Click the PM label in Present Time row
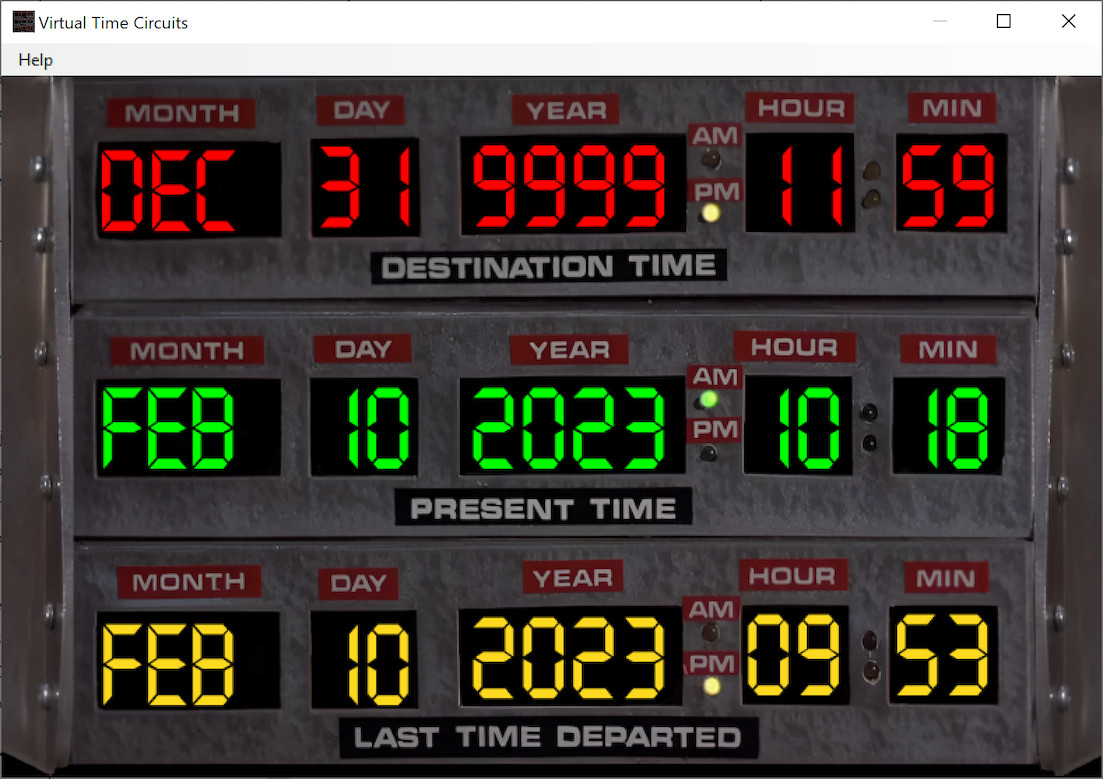The image size is (1103, 779). [x=714, y=429]
